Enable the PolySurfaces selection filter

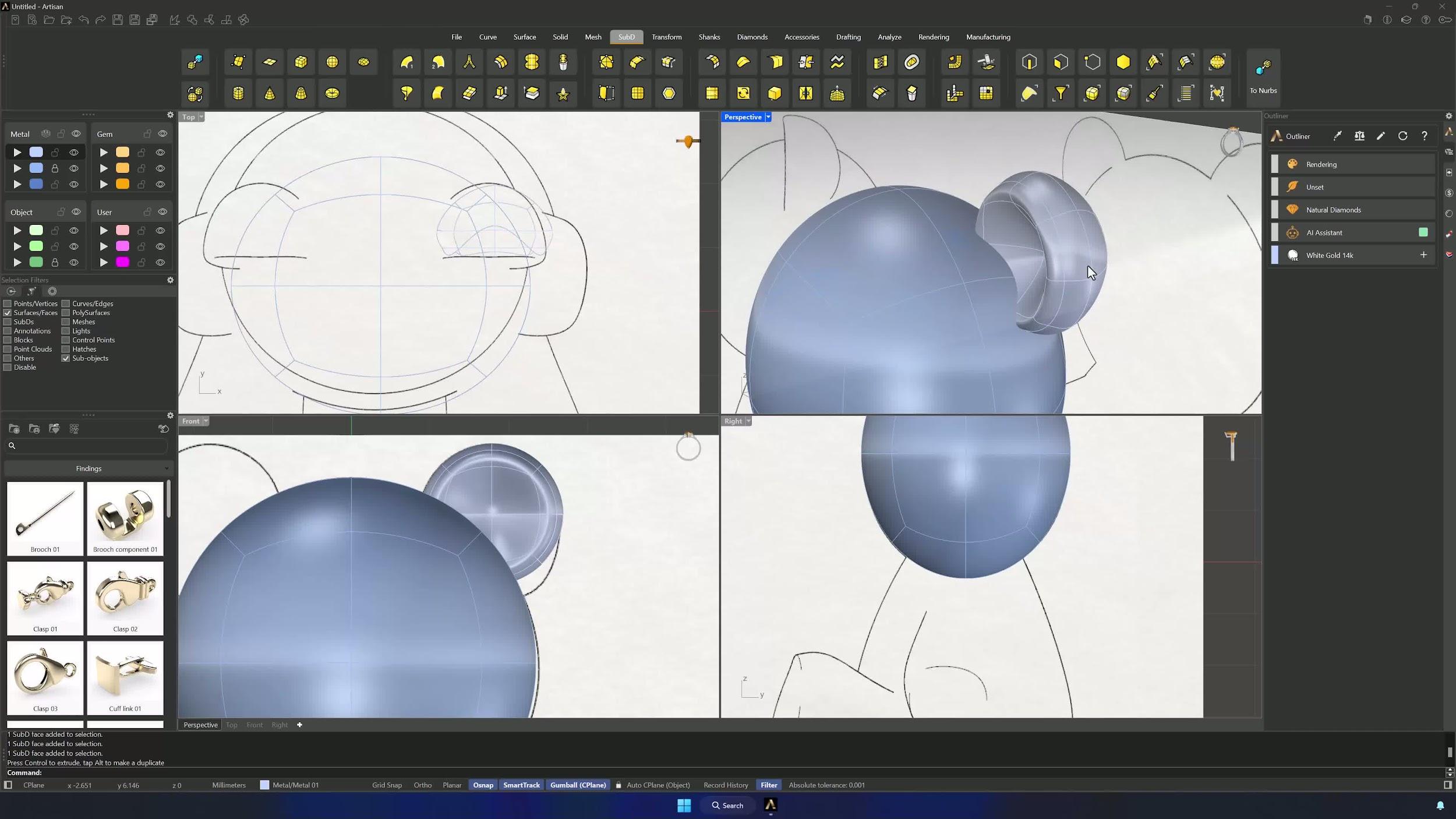[x=66, y=313]
